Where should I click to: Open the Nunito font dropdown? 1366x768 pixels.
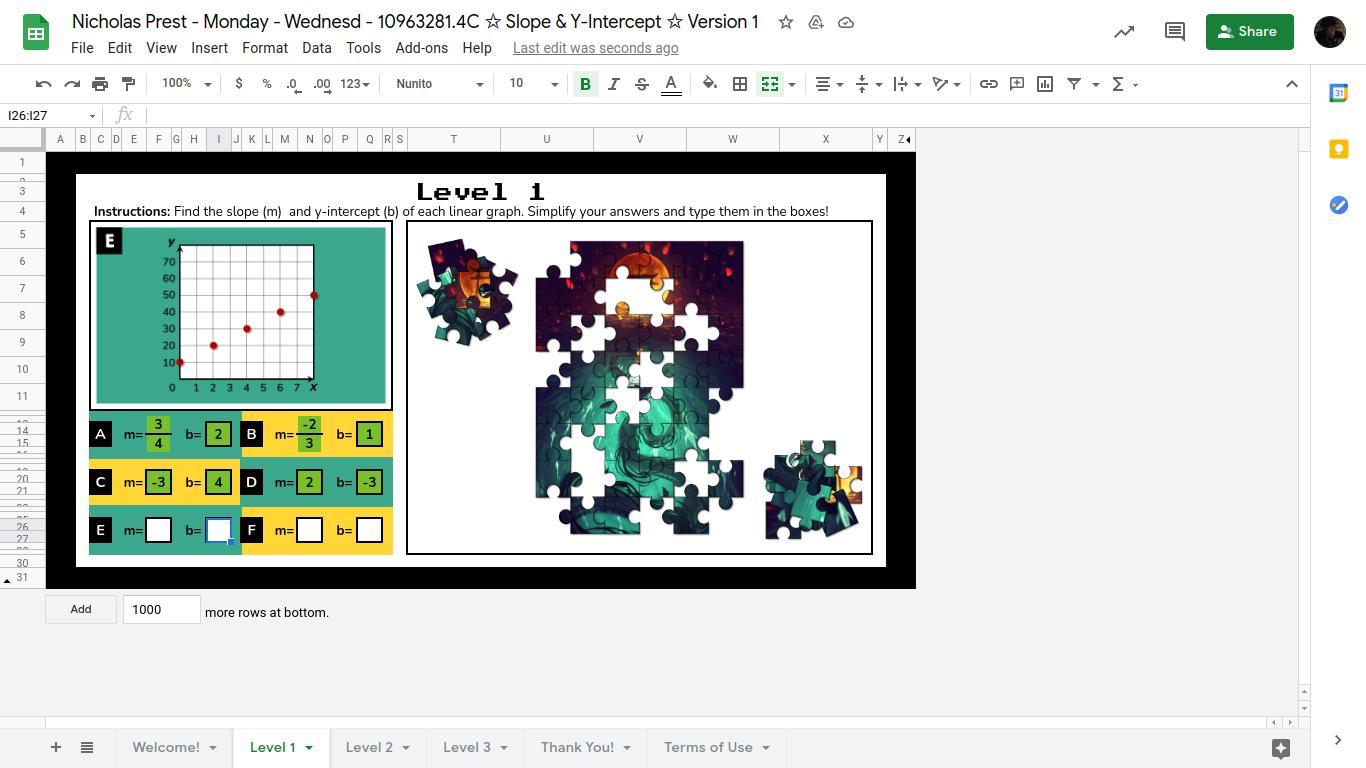click(439, 84)
